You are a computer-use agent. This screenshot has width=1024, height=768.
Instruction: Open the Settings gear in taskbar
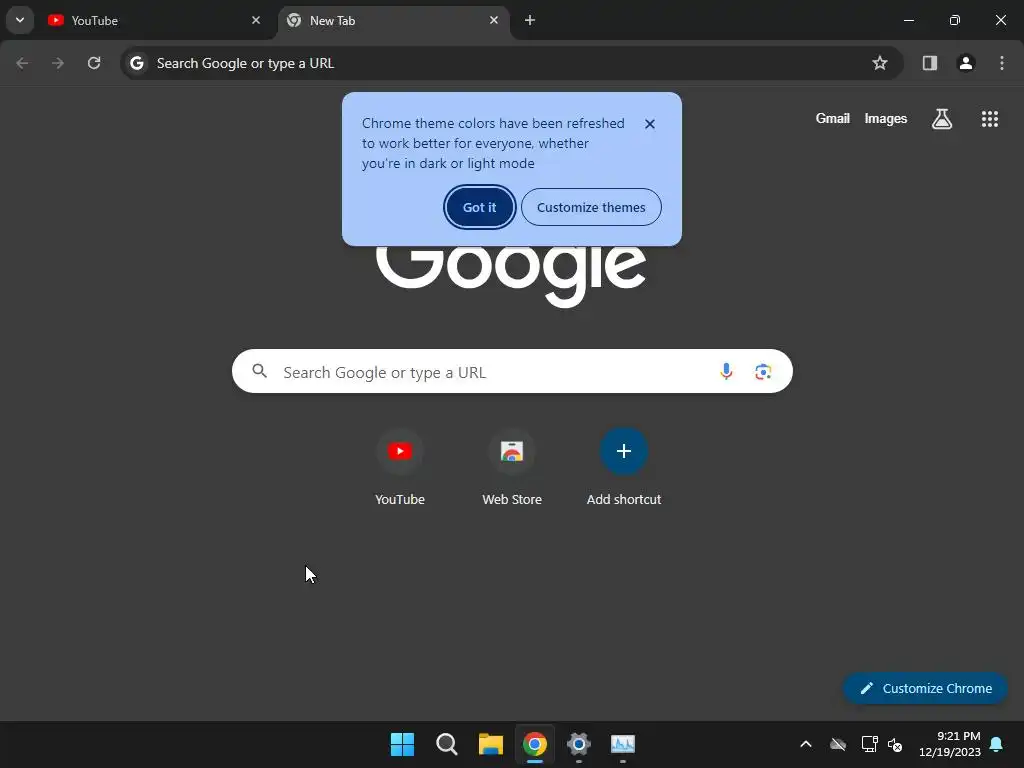[579, 744]
